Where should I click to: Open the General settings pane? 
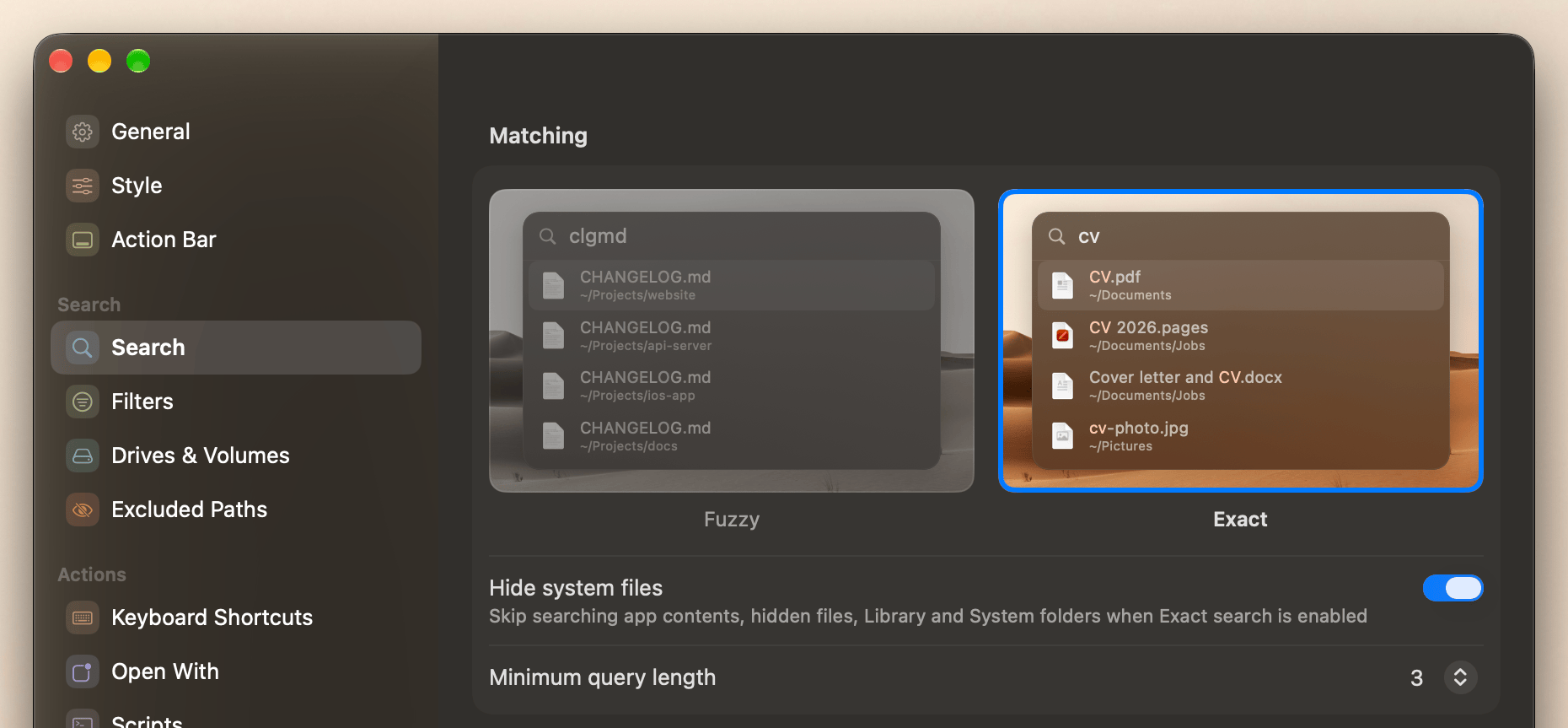pos(236,132)
